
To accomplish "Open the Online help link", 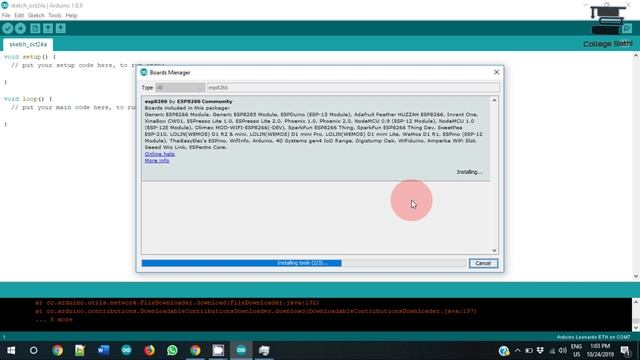I will [x=160, y=154].
